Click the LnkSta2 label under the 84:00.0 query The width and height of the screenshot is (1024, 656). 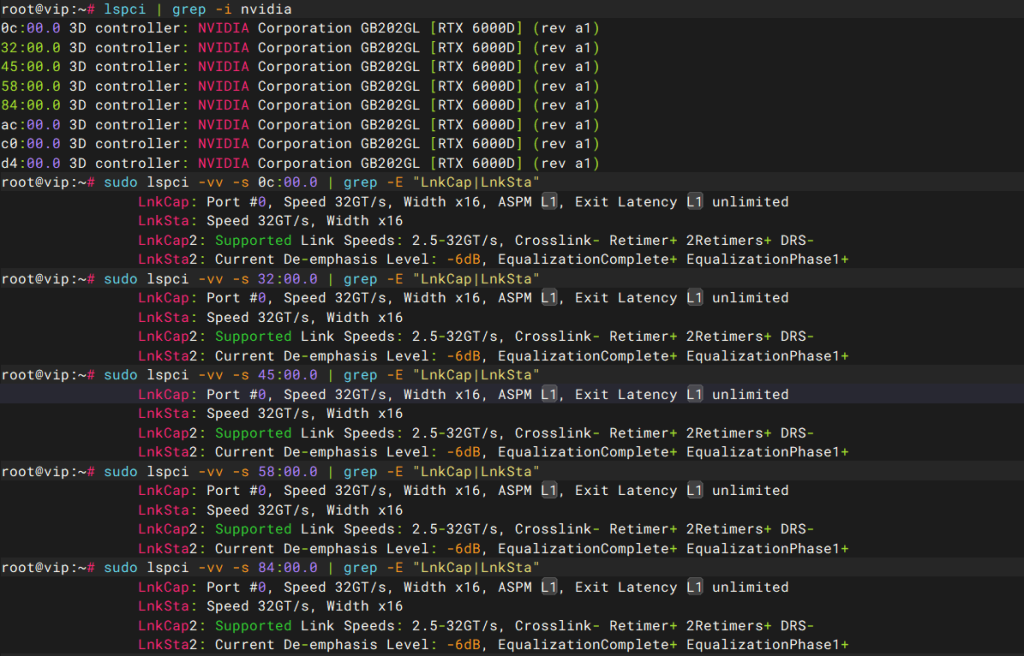(170, 645)
